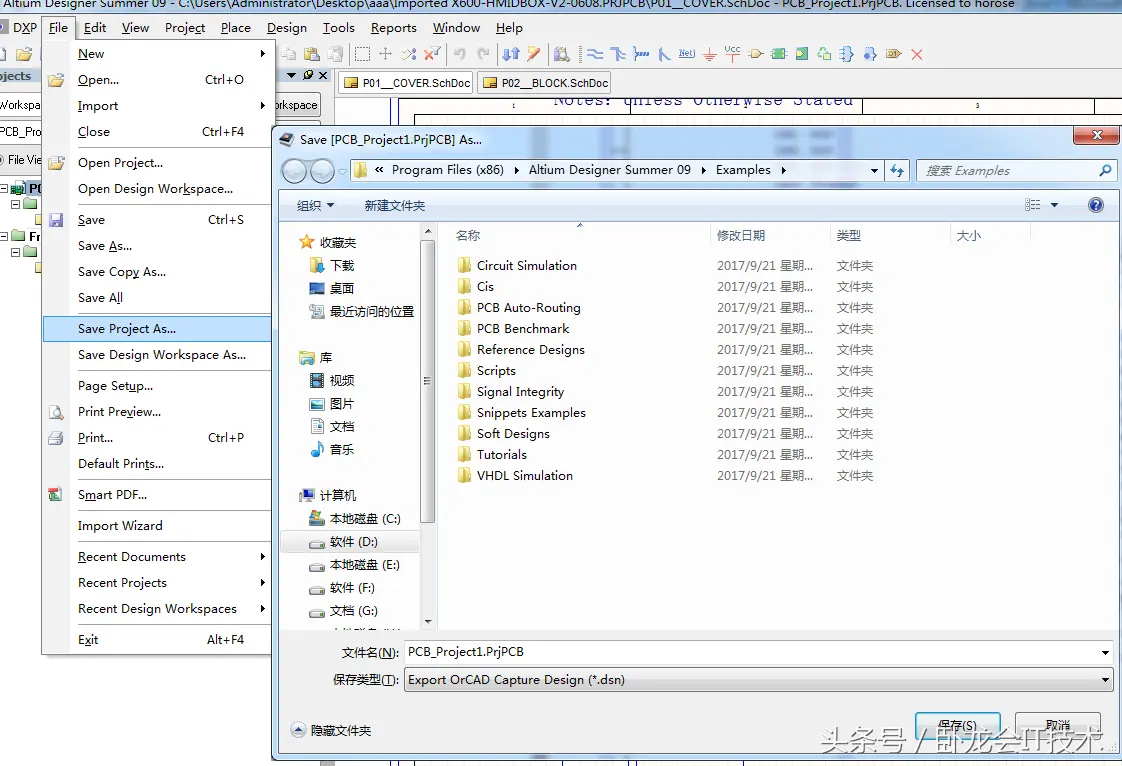This screenshot has height=766, width=1122.
Task: Open the save type dropdown
Action: coord(1105,680)
